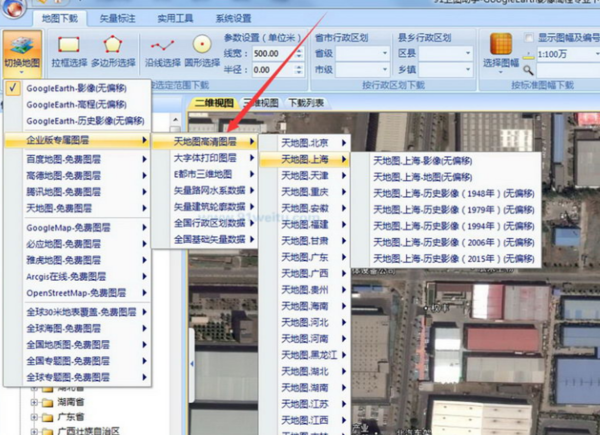The width and height of the screenshot is (600, 435).
Task: Open the 天地图-免费图层 submenu
Action: 78,208
